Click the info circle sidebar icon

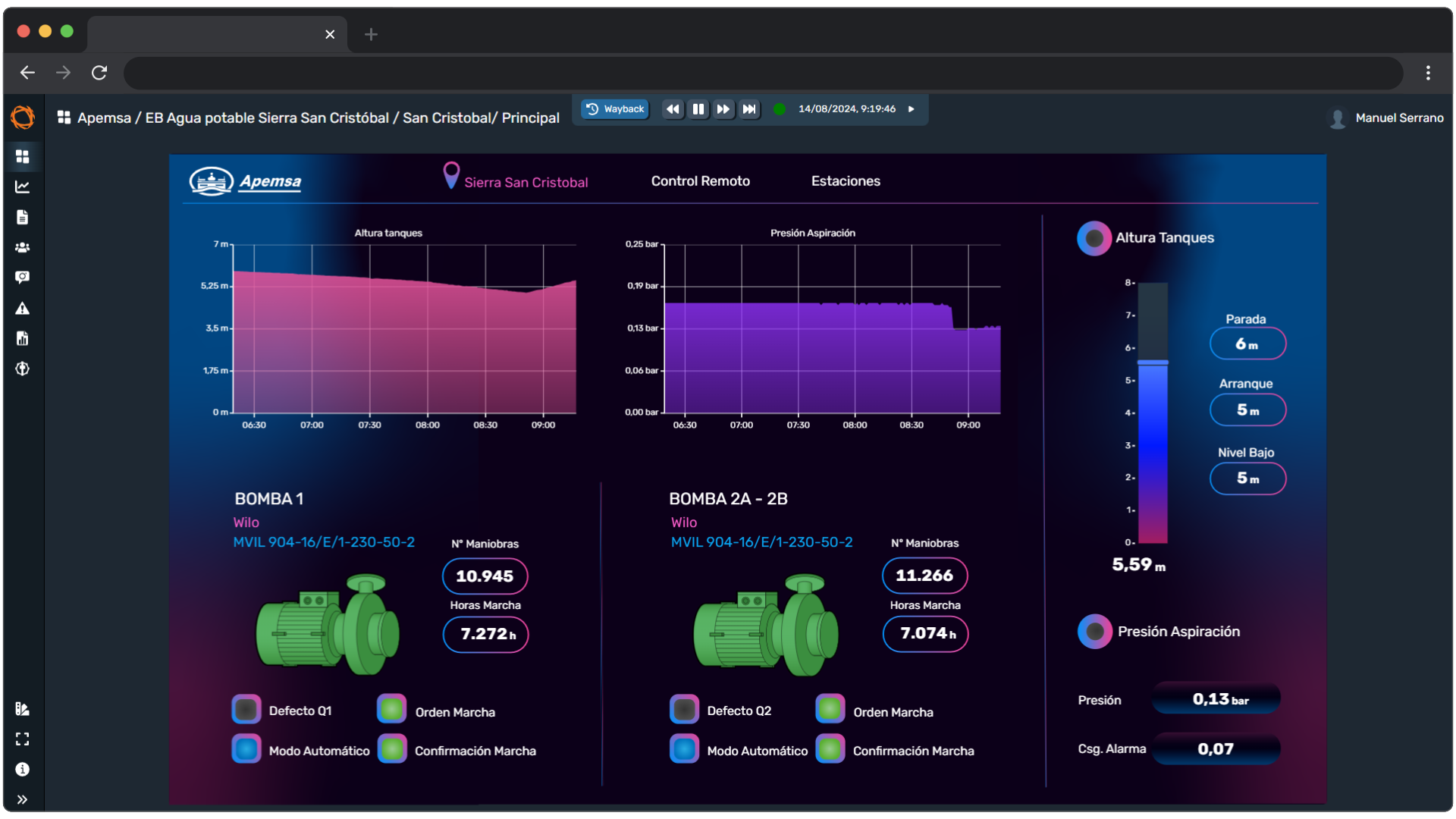(x=22, y=769)
